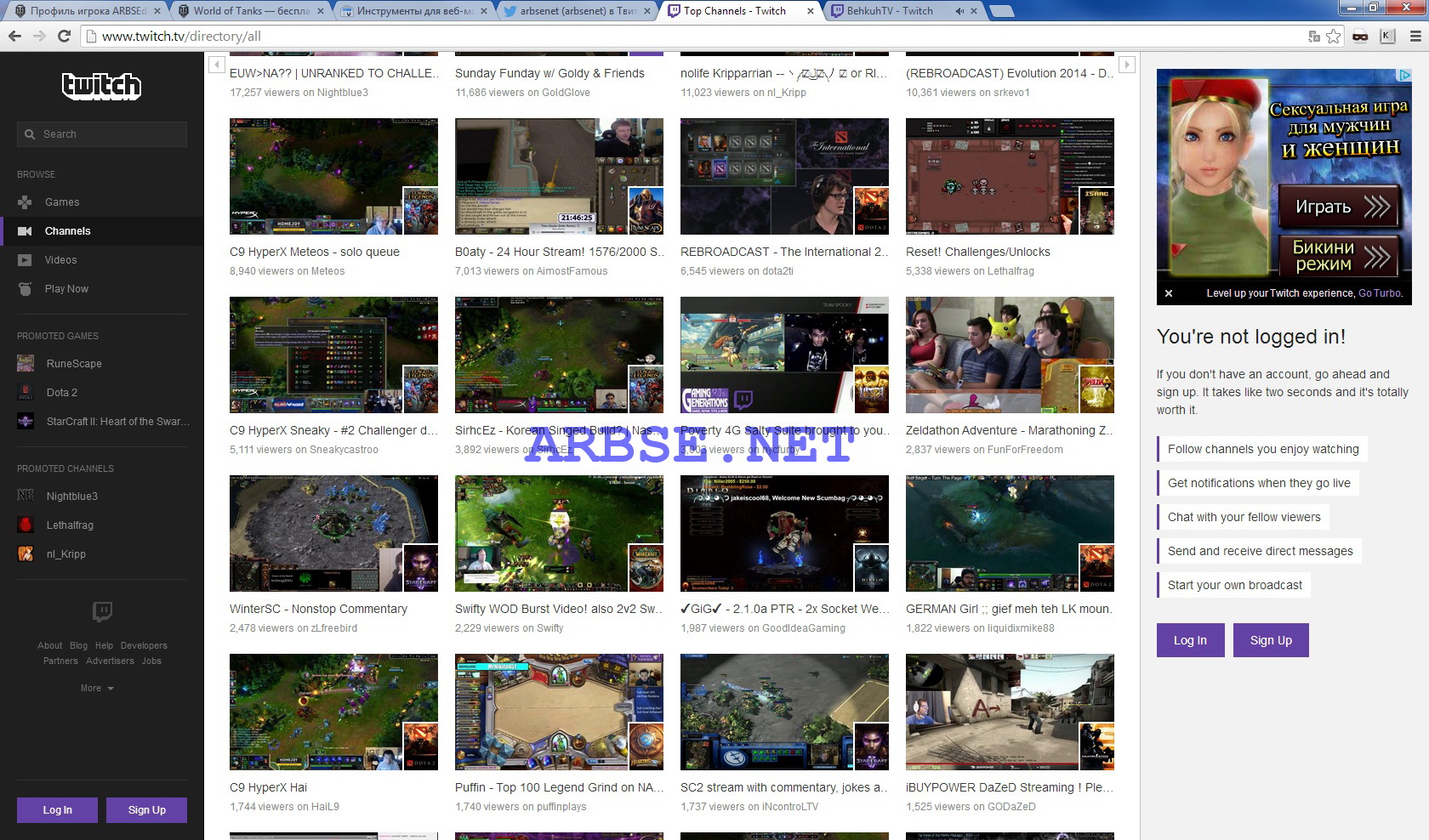Click the Dota 2 promoted game icon

coord(26,392)
